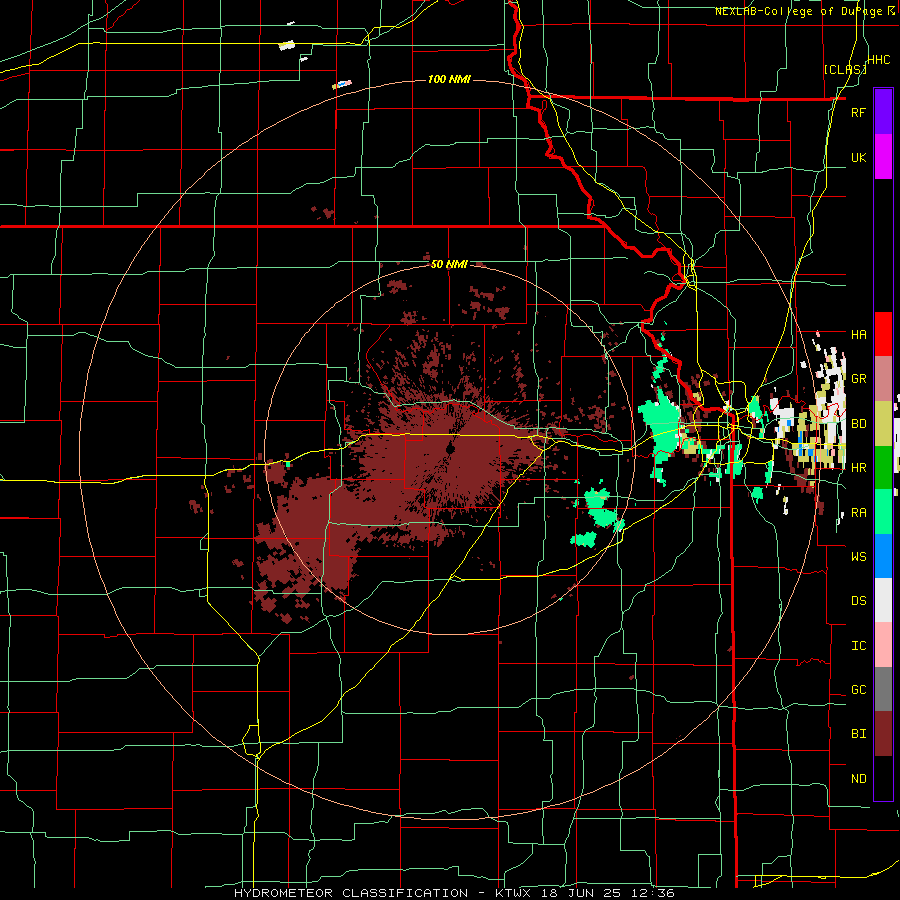Select the BD olive legend swatch
The width and height of the screenshot is (900, 900).
[x=883, y=423]
